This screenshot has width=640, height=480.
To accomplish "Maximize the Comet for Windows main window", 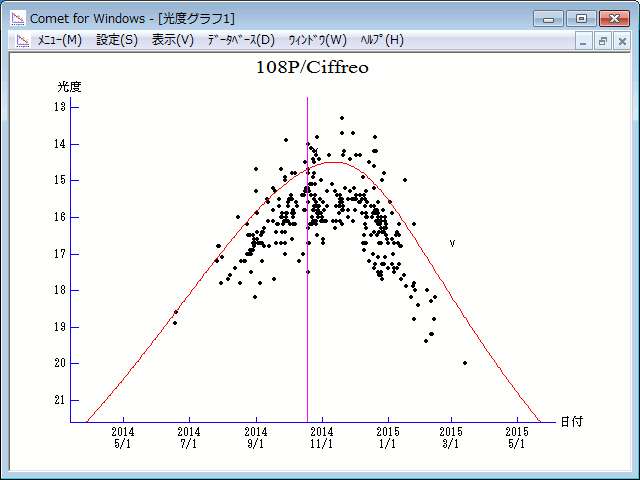I will (579, 18).
